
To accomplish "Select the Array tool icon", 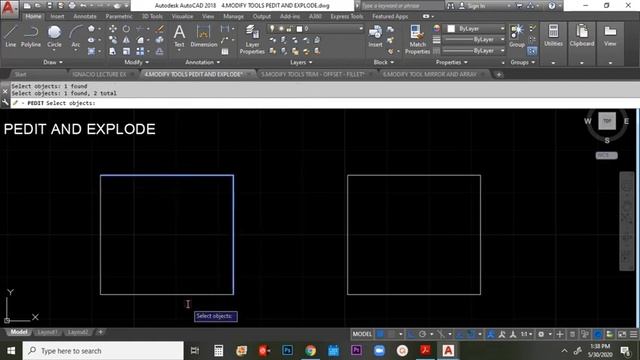I will 140,51.
